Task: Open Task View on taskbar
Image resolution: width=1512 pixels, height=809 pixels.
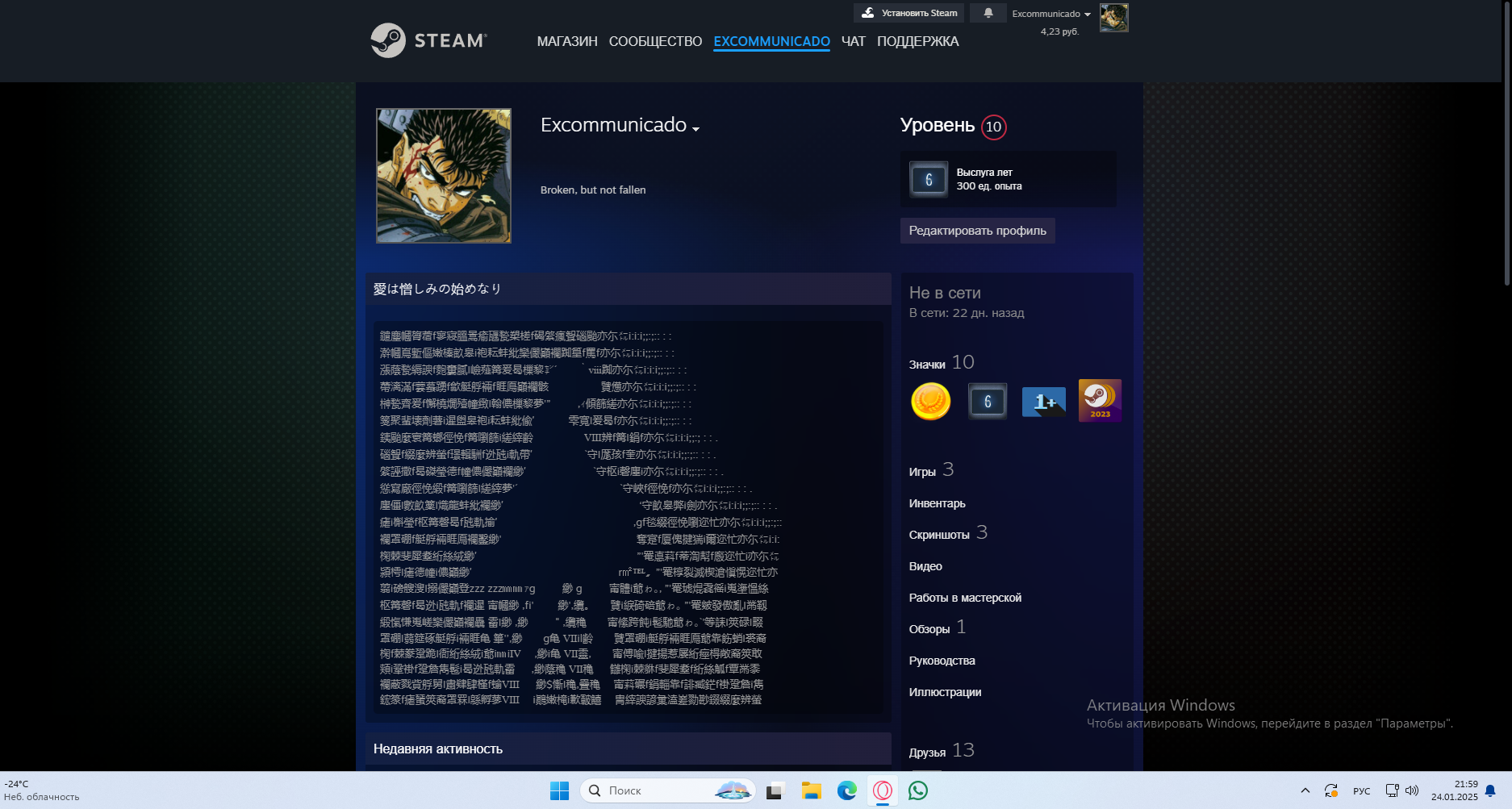Action: [775, 790]
